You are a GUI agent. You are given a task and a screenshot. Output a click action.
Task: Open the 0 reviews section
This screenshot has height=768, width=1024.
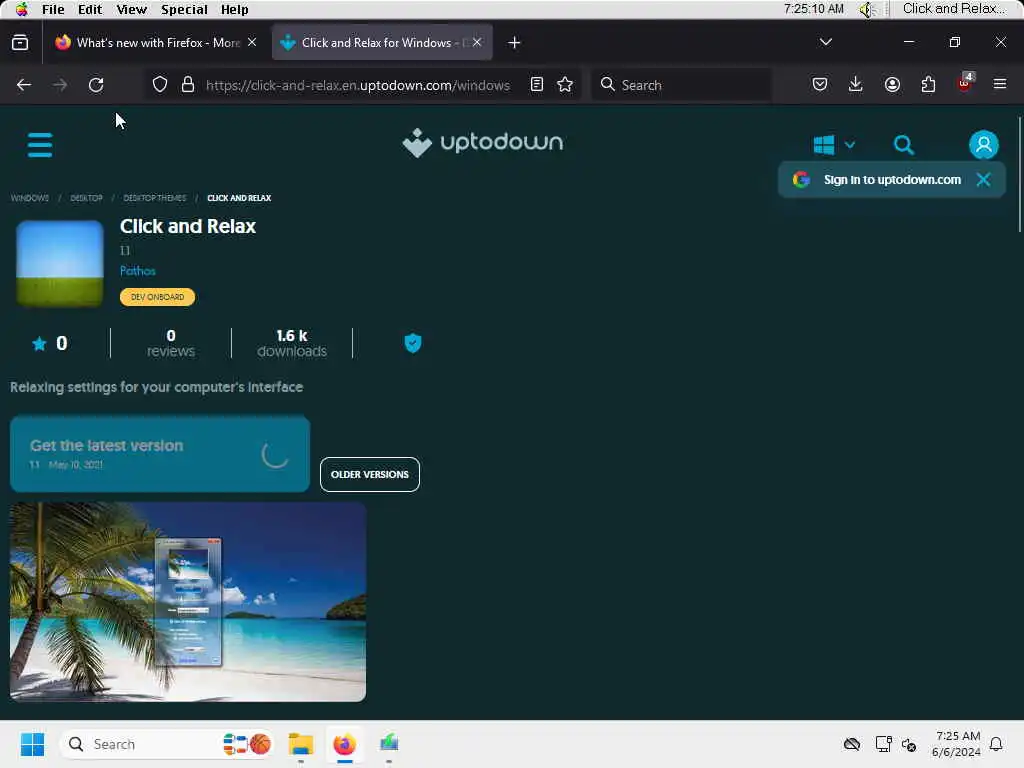(170, 343)
